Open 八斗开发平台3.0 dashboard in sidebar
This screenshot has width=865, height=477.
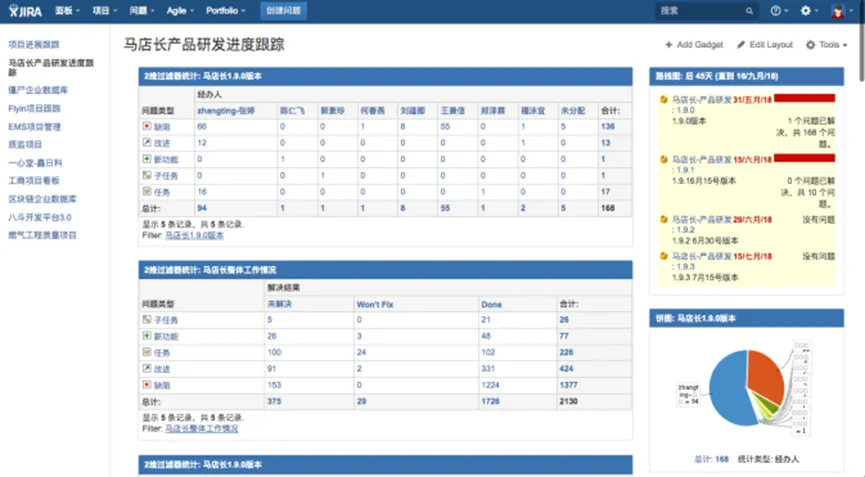click(x=40, y=217)
